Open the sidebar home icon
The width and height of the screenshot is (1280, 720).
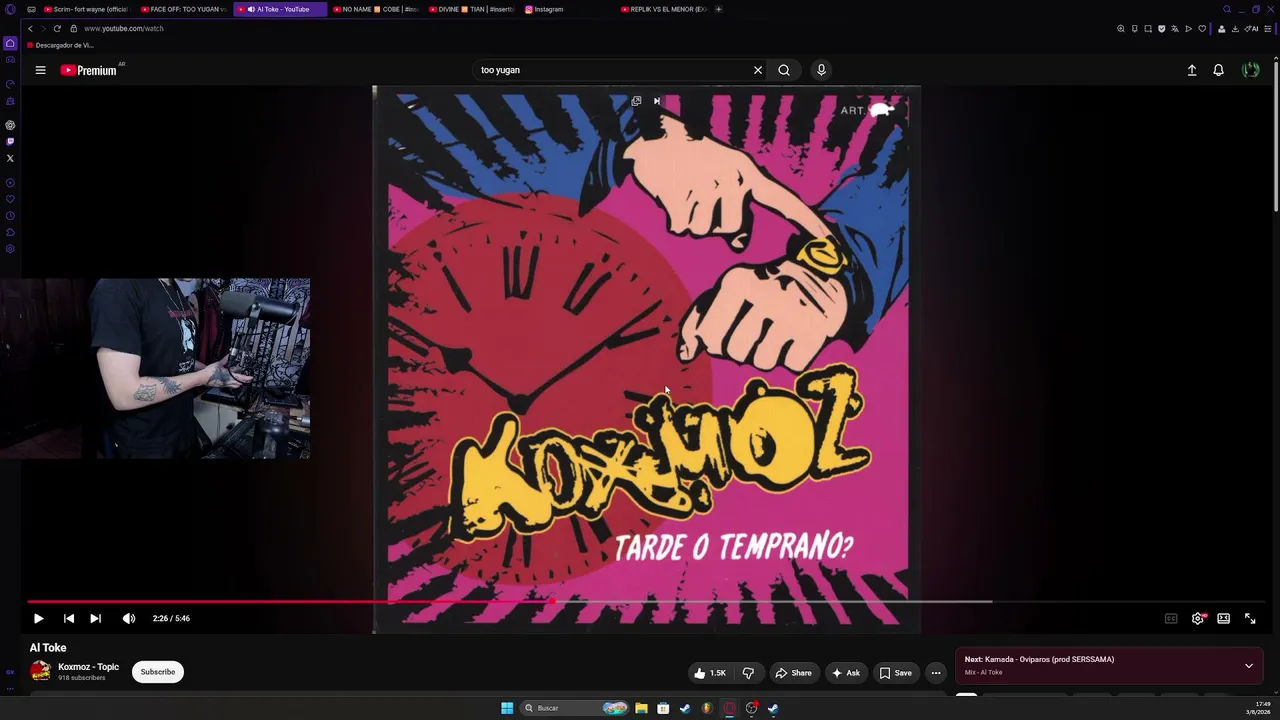(10, 43)
